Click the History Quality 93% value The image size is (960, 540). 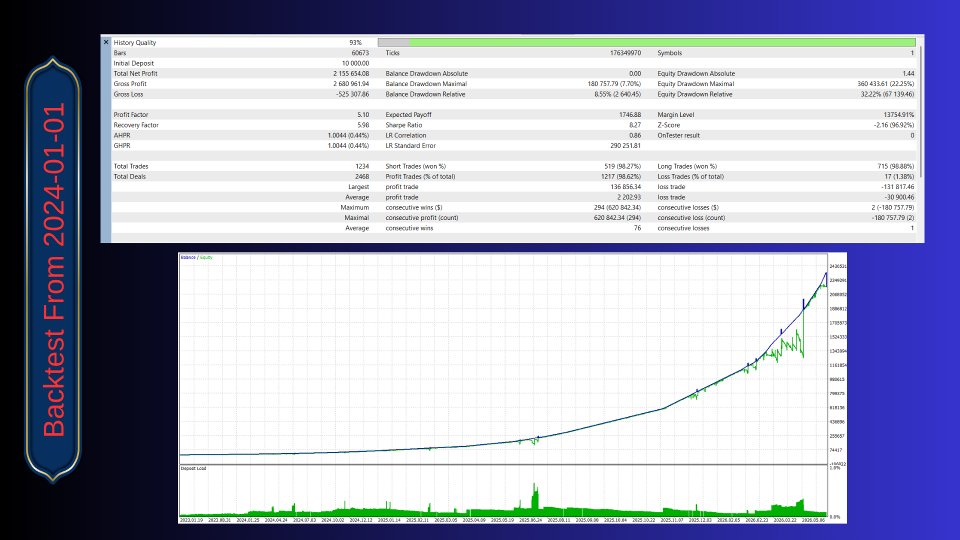pyautogui.click(x=355, y=43)
